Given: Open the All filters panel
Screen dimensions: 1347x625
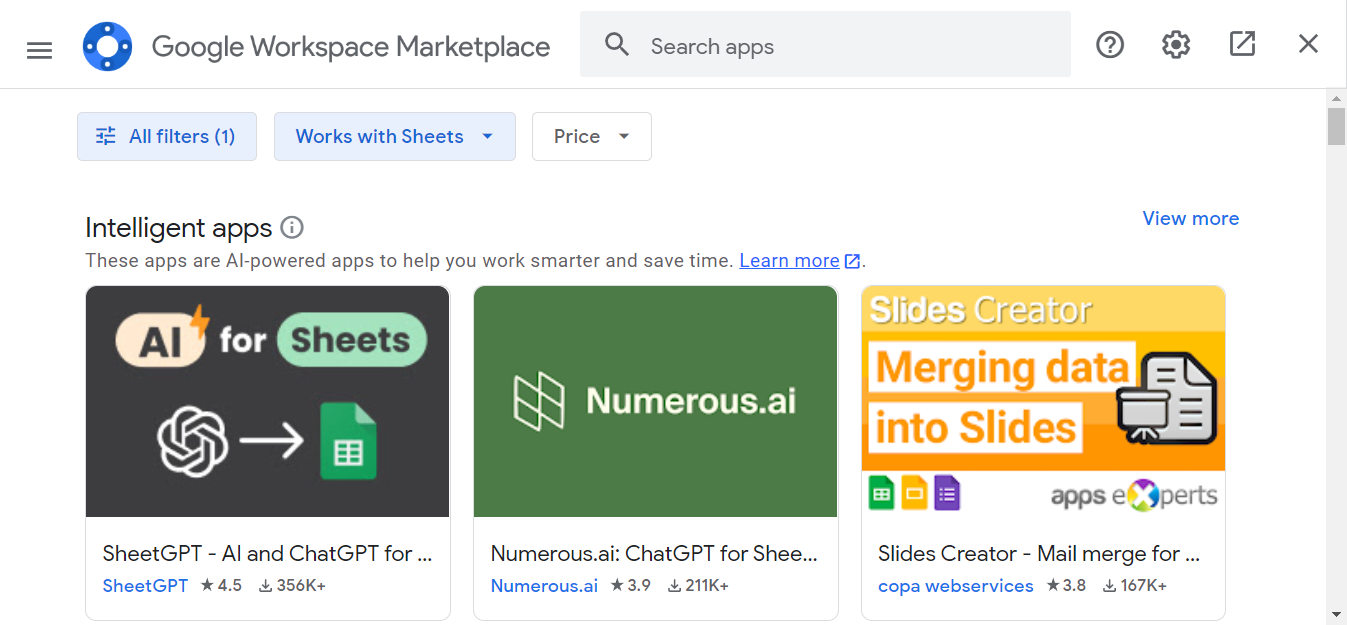Looking at the screenshot, I should pyautogui.click(x=166, y=136).
